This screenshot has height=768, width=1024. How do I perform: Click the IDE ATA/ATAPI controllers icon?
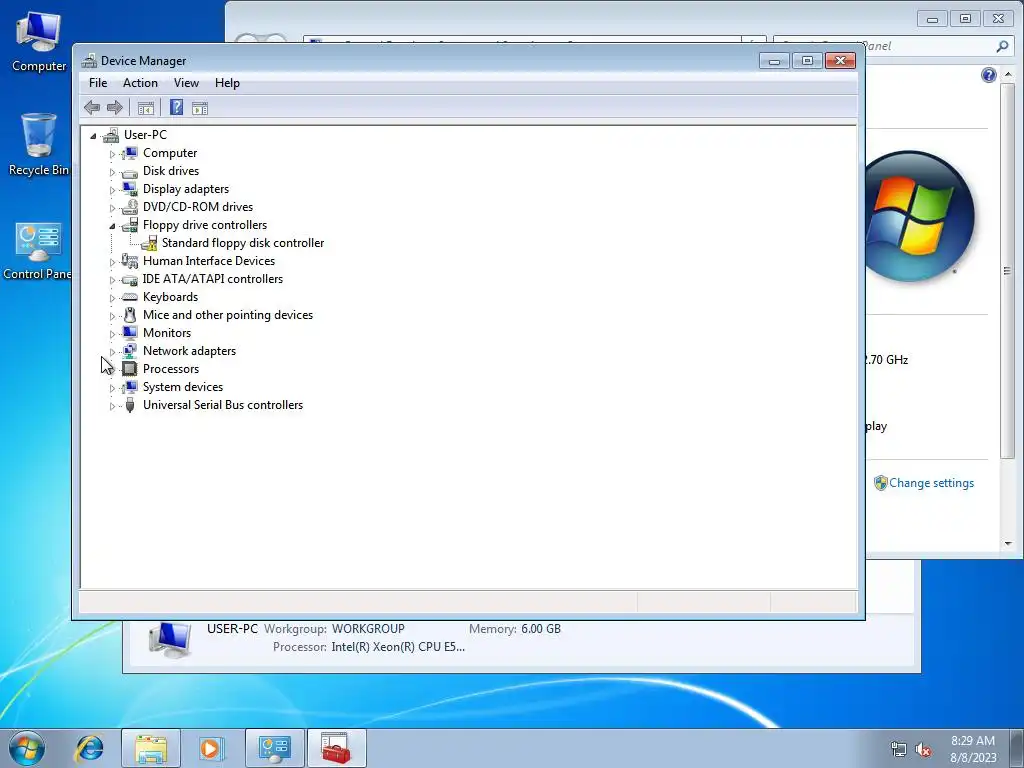[x=130, y=280]
